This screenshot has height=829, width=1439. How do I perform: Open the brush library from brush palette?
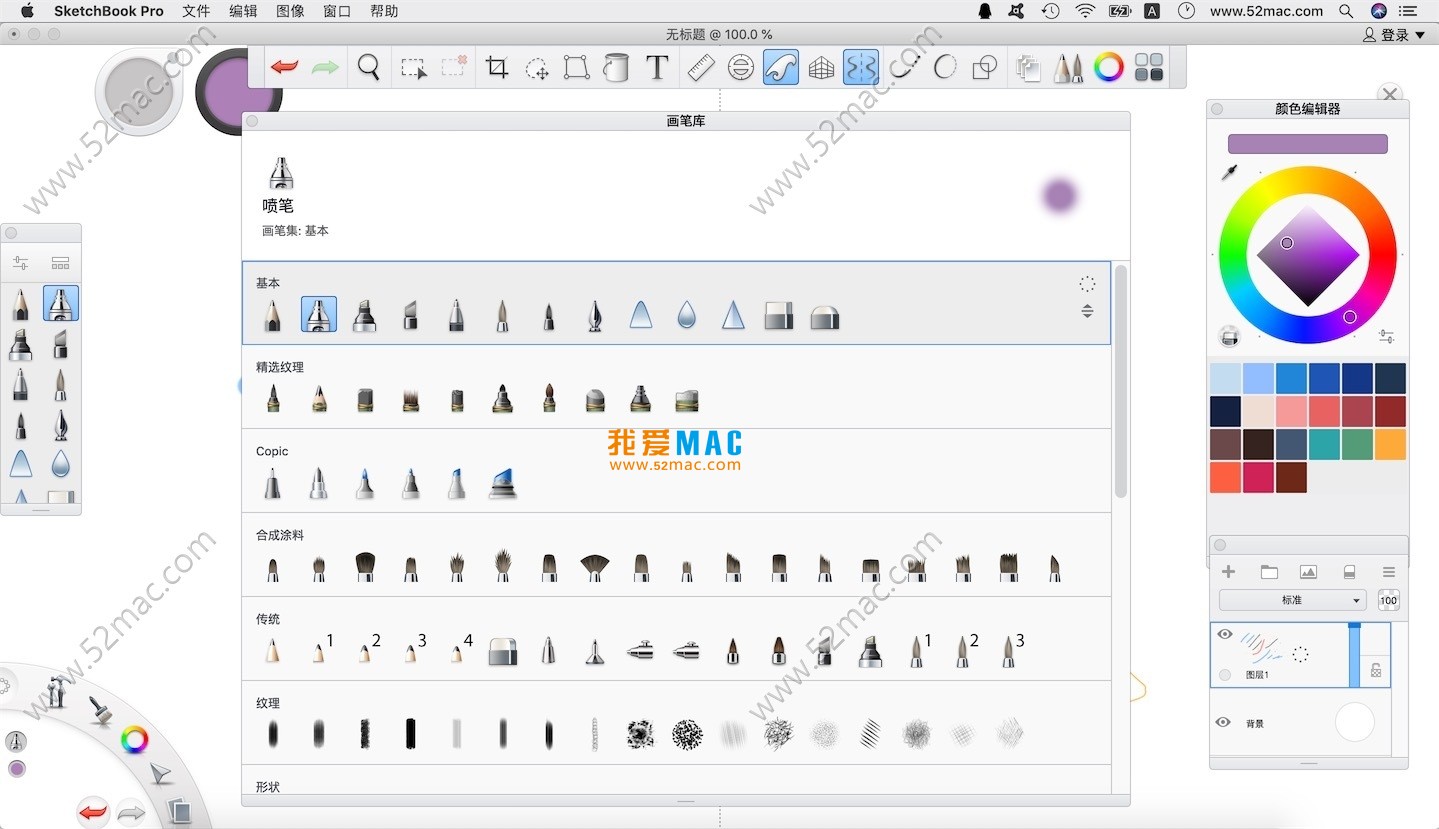pyautogui.click(x=60, y=263)
